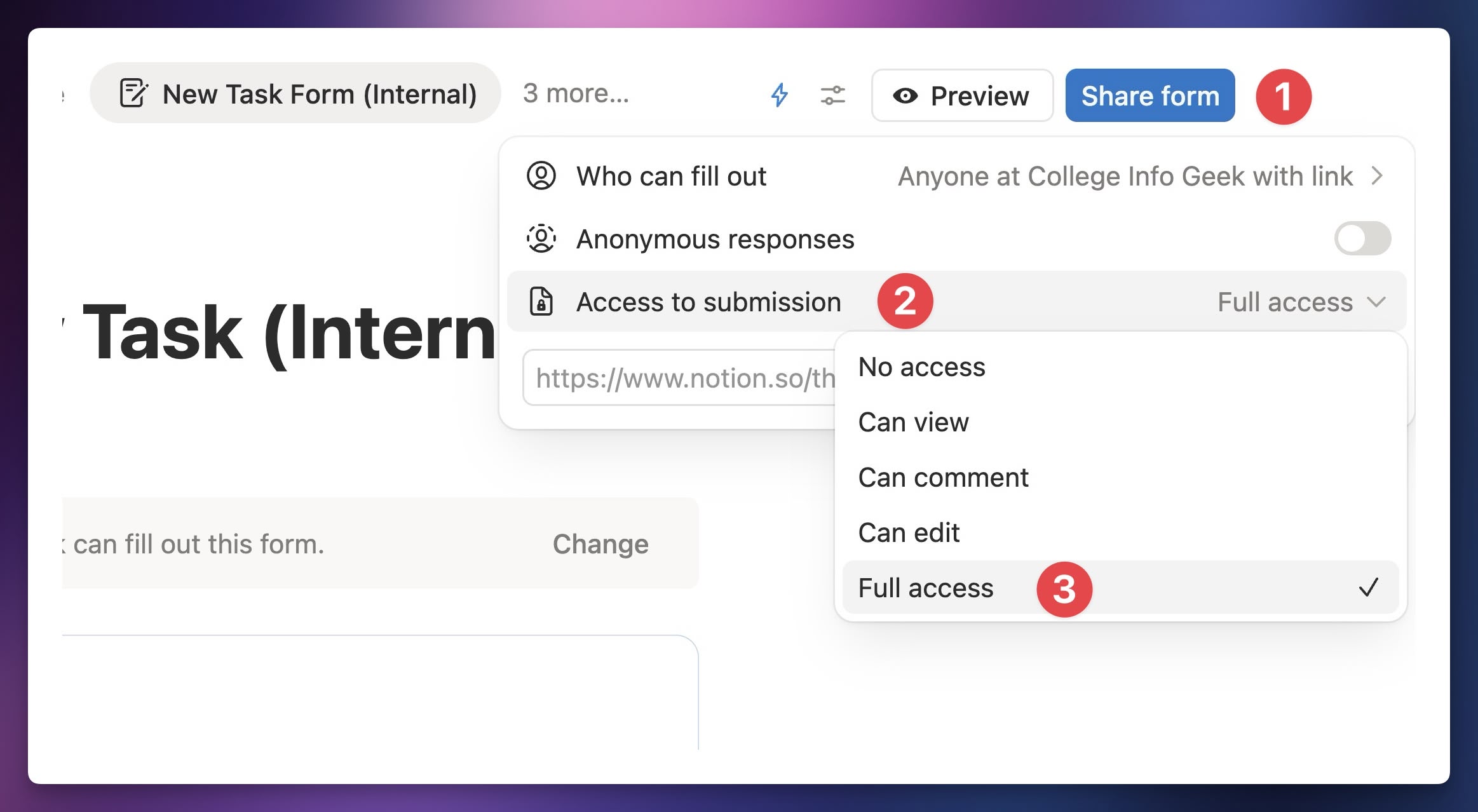1478x812 pixels.
Task: Open the form settings sliders icon
Action: [832, 95]
